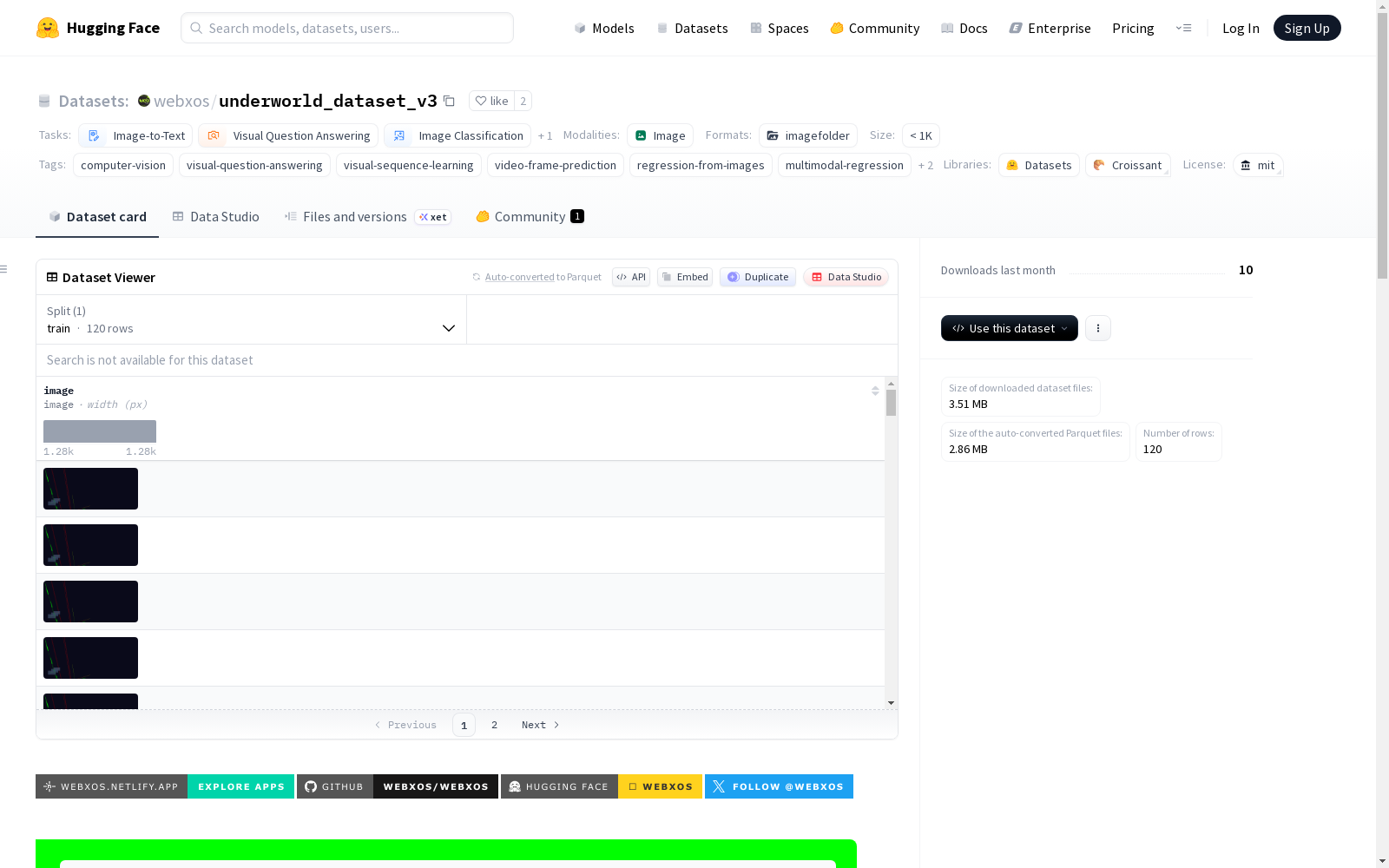
Task: Click the visual-sequence-learning tag
Action: click(x=409, y=165)
